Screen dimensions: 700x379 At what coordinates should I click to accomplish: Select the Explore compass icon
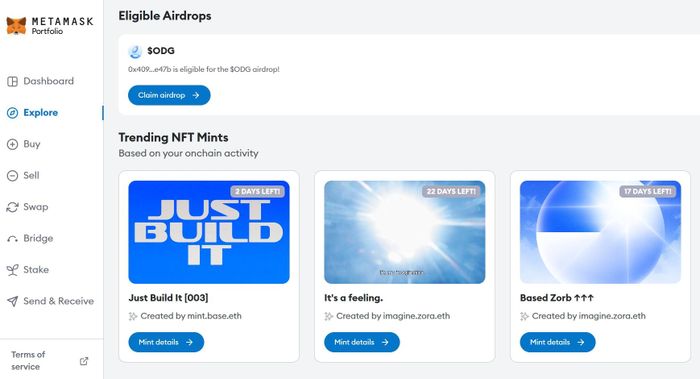coord(12,113)
